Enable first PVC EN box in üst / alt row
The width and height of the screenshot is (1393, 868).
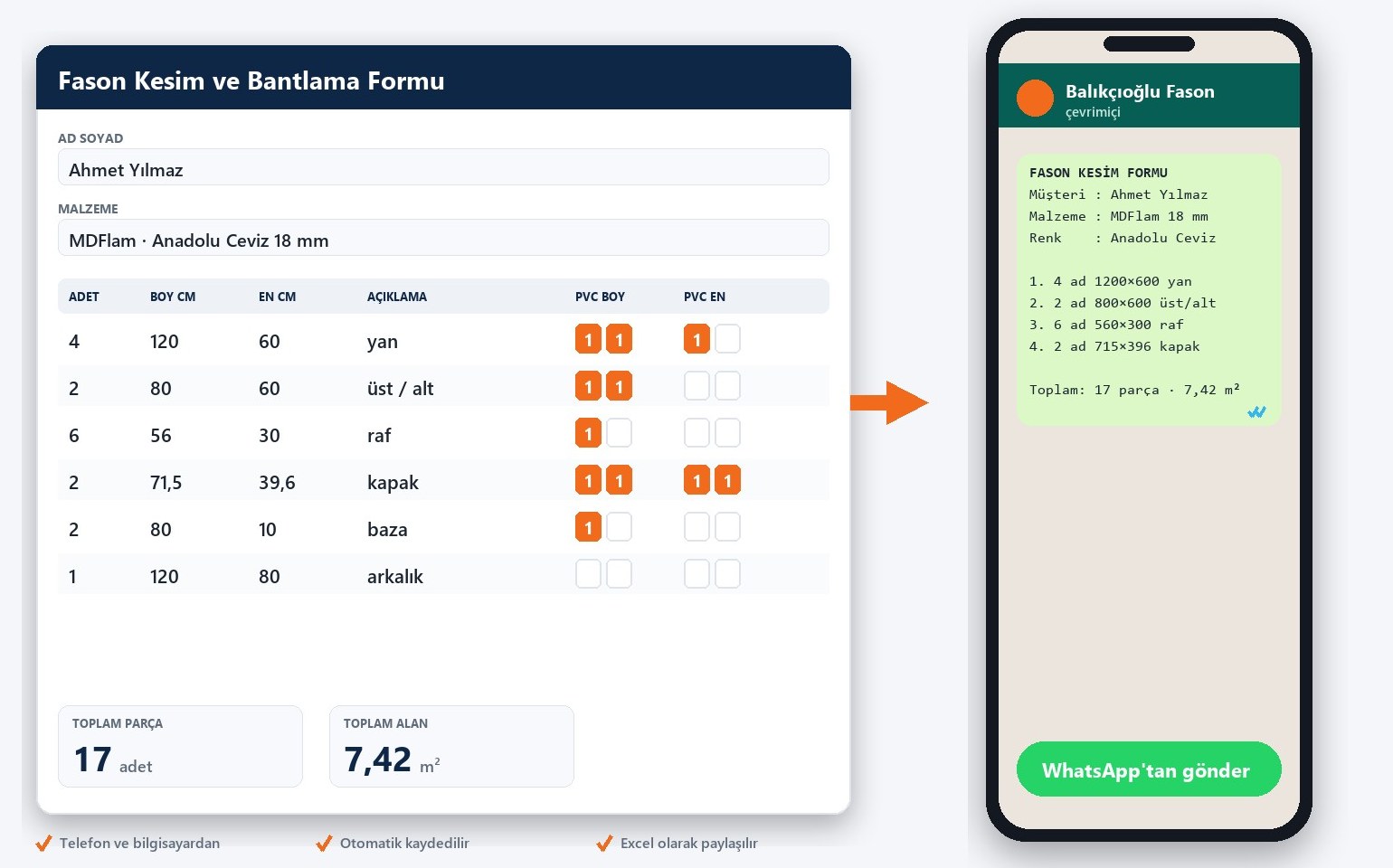696,386
